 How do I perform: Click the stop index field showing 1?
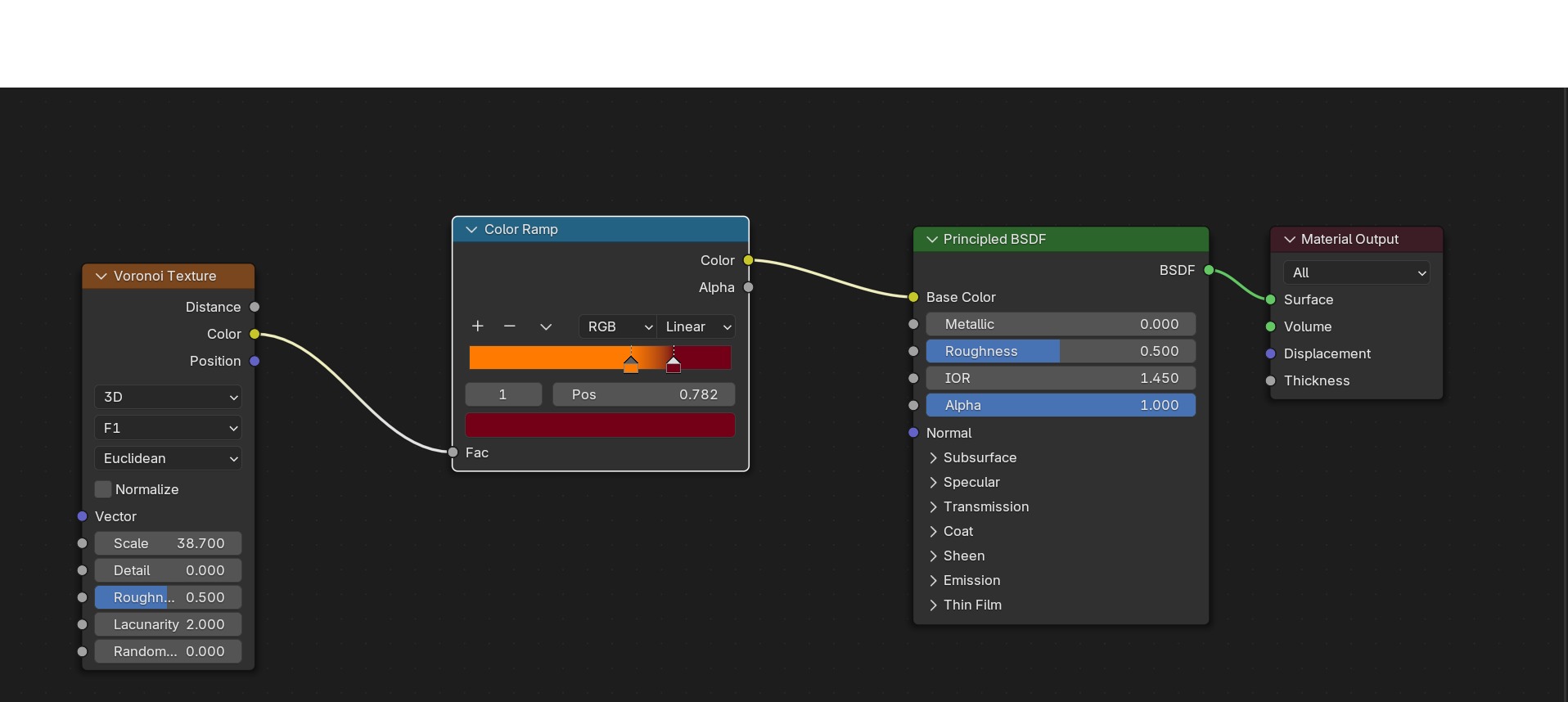(x=503, y=394)
